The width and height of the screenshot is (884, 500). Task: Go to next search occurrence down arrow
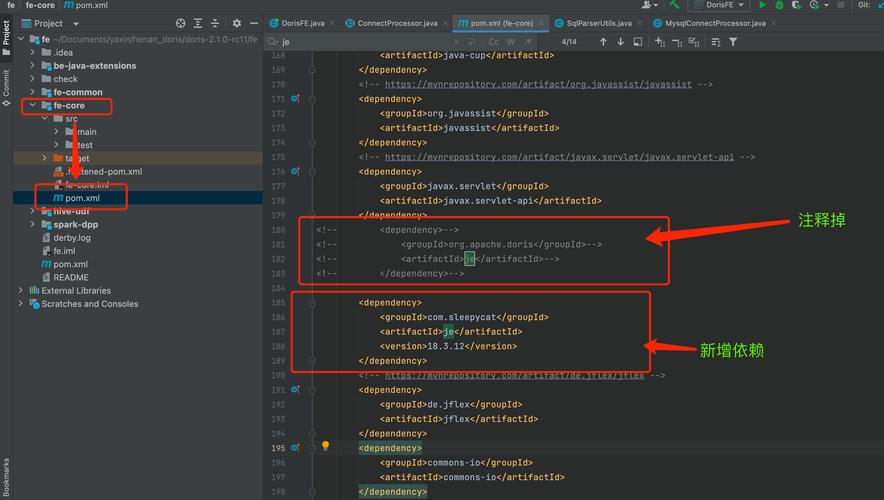pos(621,42)
